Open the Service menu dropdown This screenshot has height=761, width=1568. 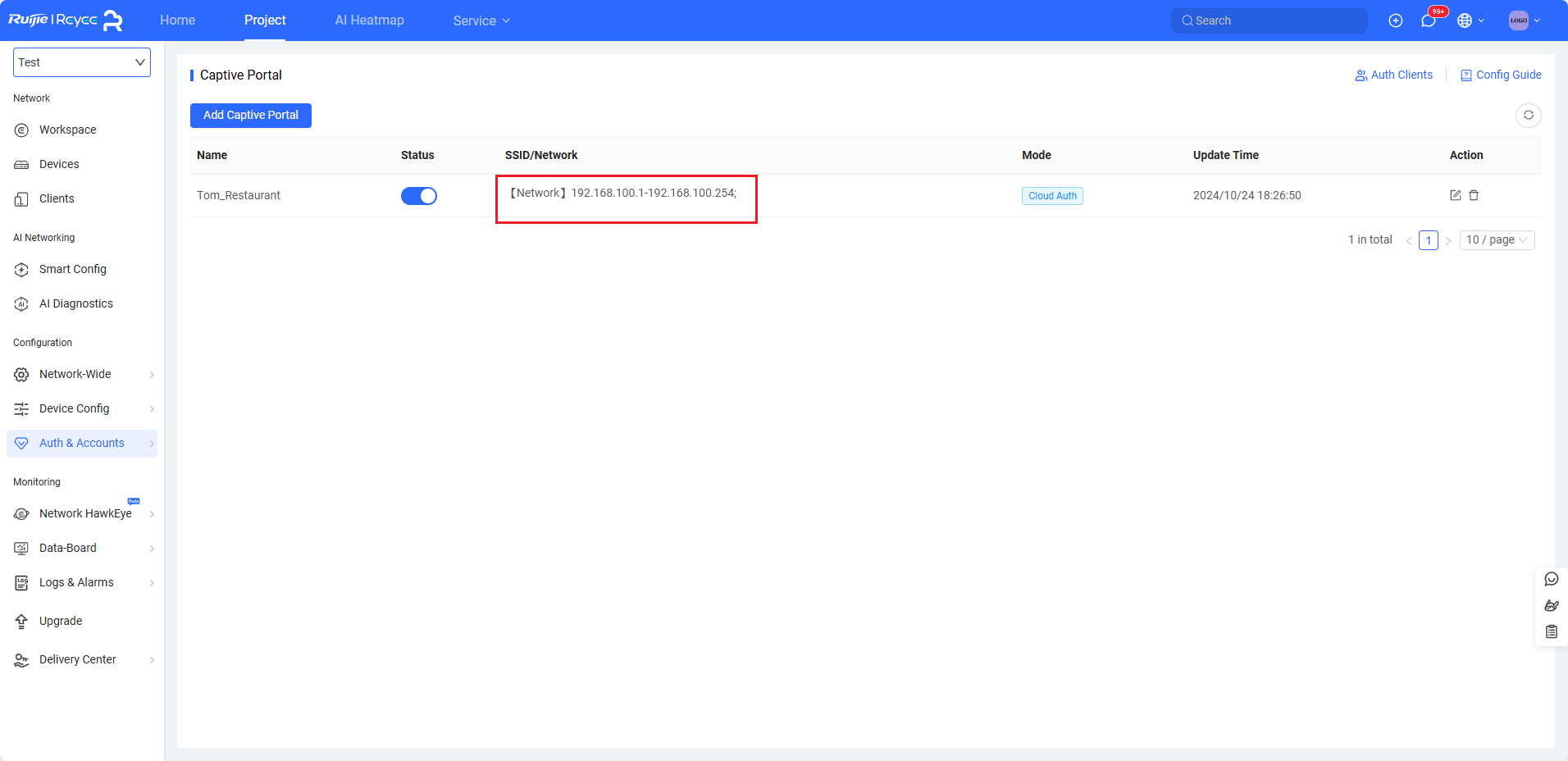click(x=481, y=21)
